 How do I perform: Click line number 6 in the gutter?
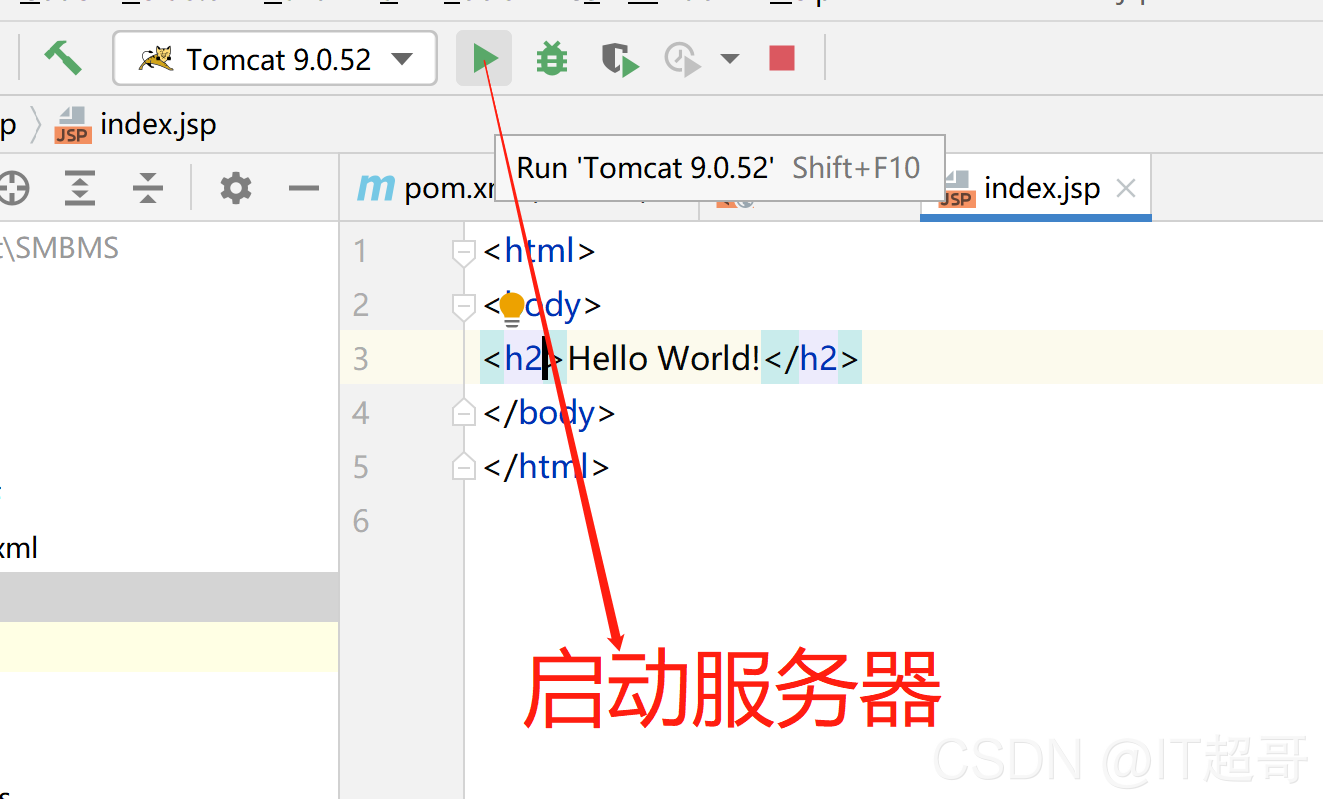pos(361,520)
